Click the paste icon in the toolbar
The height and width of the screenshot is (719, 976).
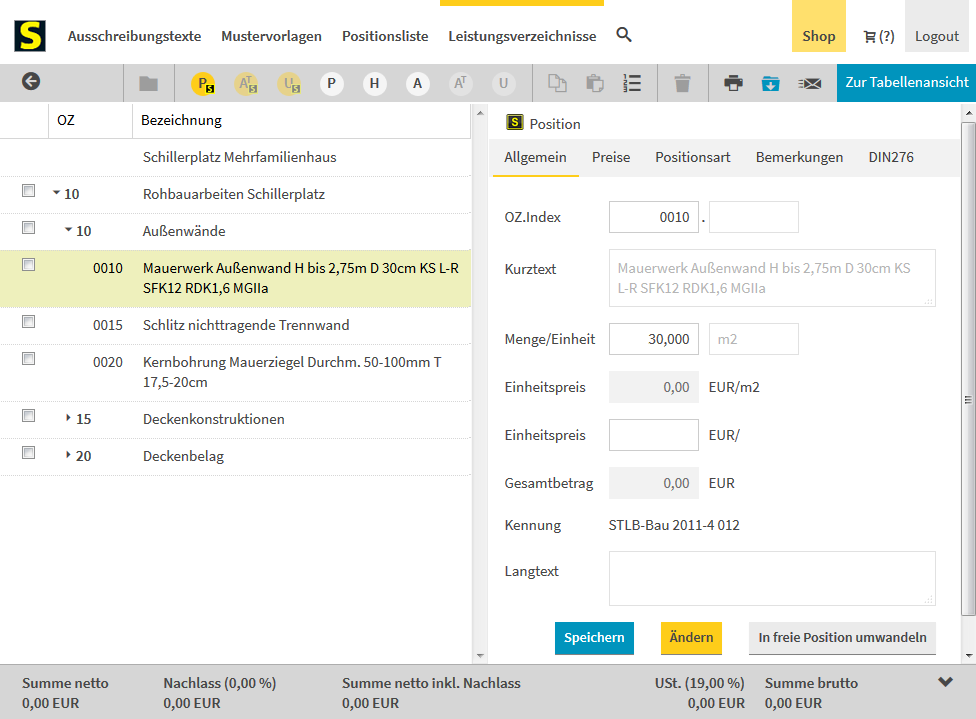click(x=595, y=83)
